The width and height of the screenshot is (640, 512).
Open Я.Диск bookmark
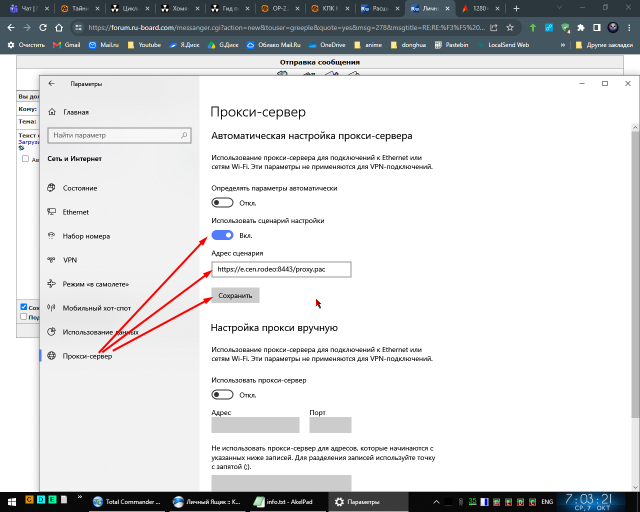(184, 45)
